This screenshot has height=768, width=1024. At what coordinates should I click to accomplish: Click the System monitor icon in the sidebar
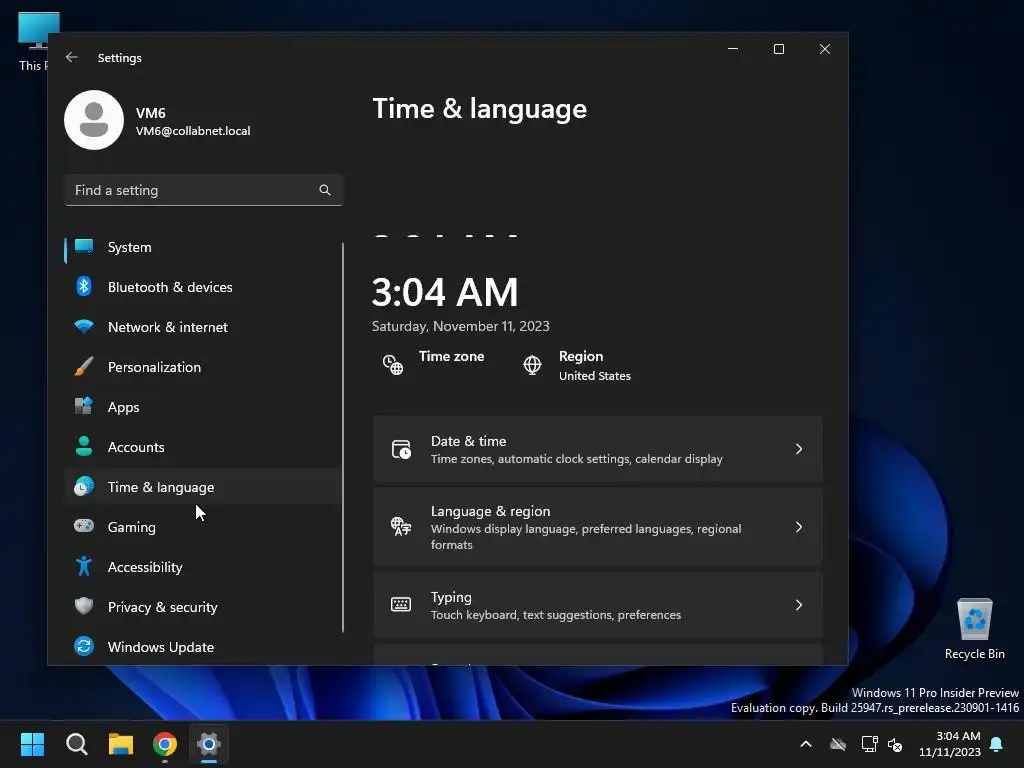[84, 246]
